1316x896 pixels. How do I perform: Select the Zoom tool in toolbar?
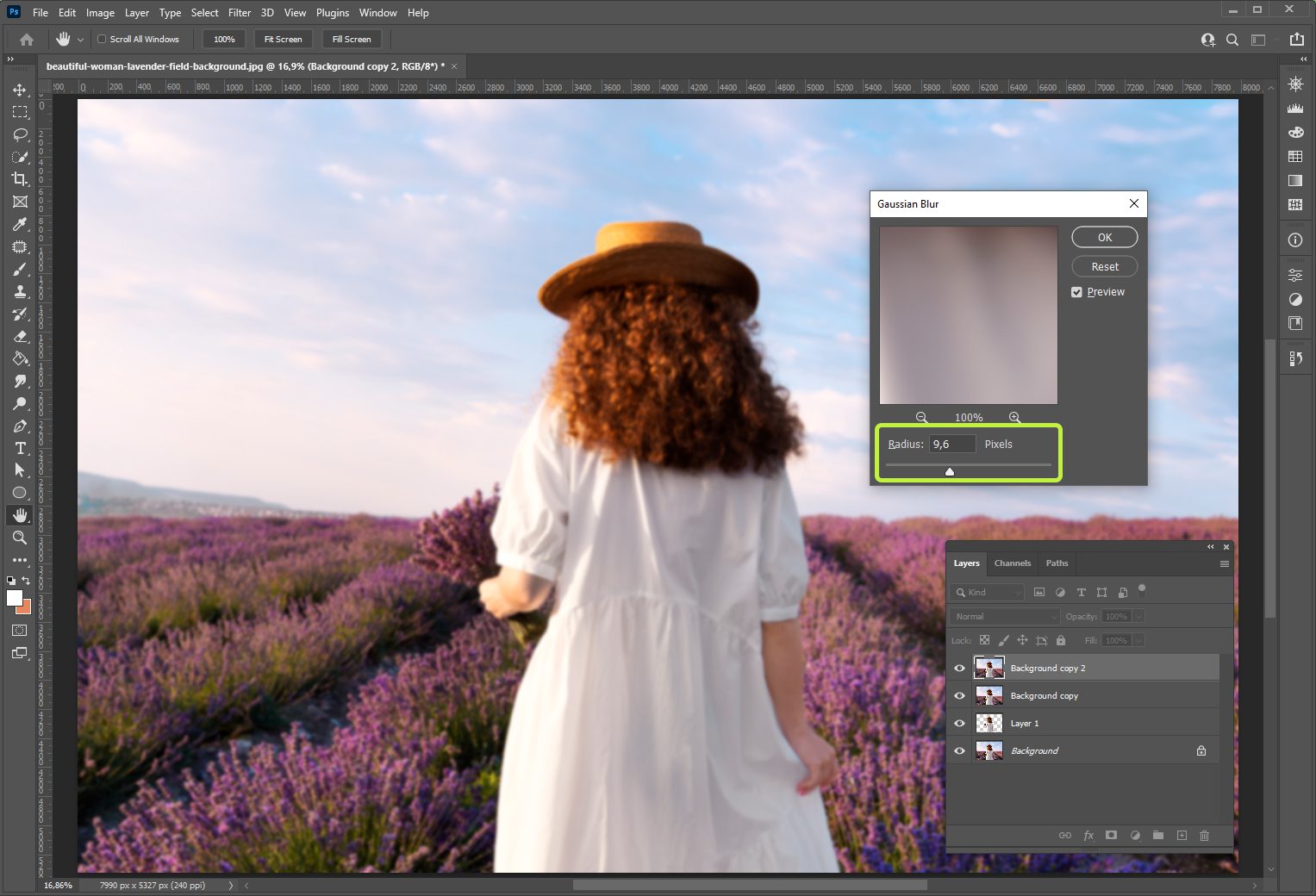20,538
